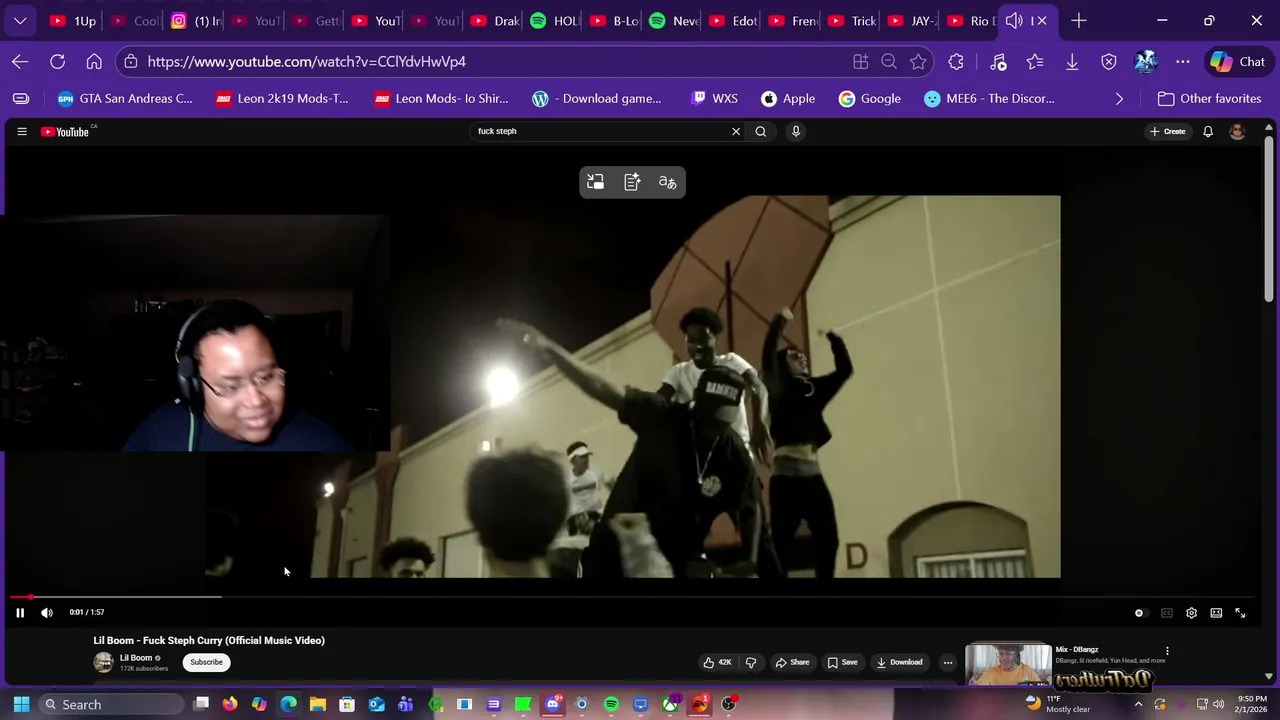
Task: Clear the YouTube search box text
Action: coord(736,131)
